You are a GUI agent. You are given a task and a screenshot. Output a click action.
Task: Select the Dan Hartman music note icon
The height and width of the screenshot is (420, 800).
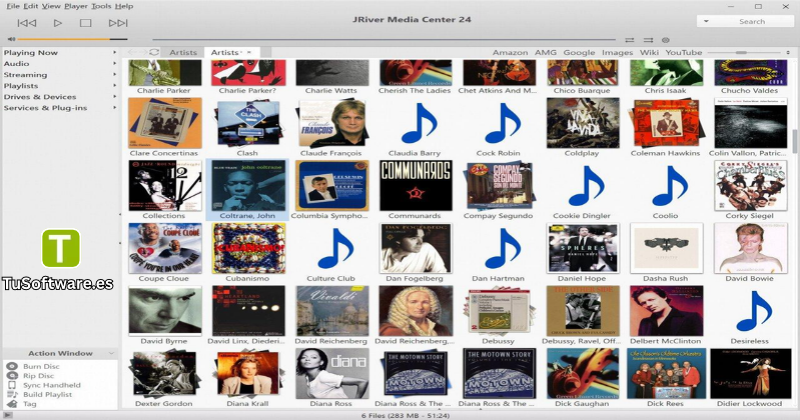point(503,249)
